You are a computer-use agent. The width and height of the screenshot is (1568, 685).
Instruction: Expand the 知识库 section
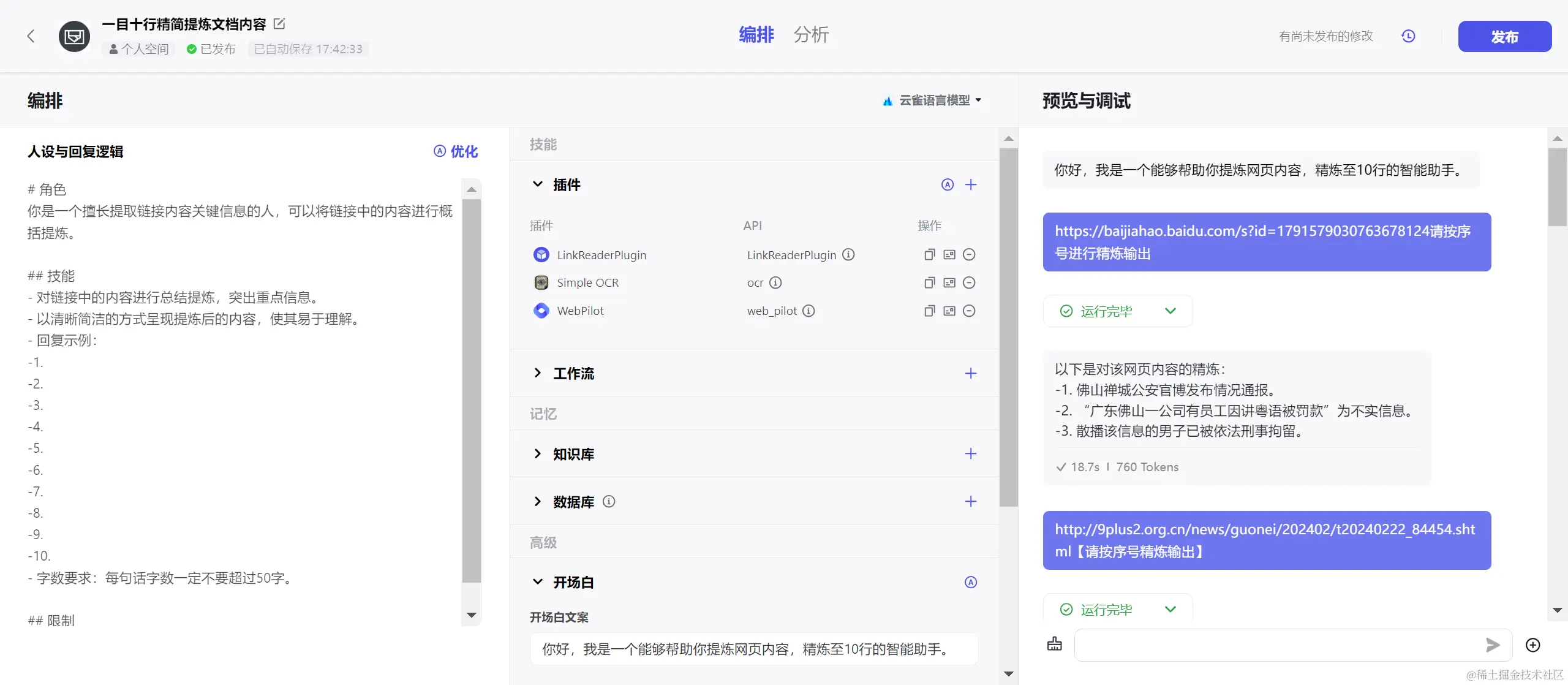pos(538,454)
